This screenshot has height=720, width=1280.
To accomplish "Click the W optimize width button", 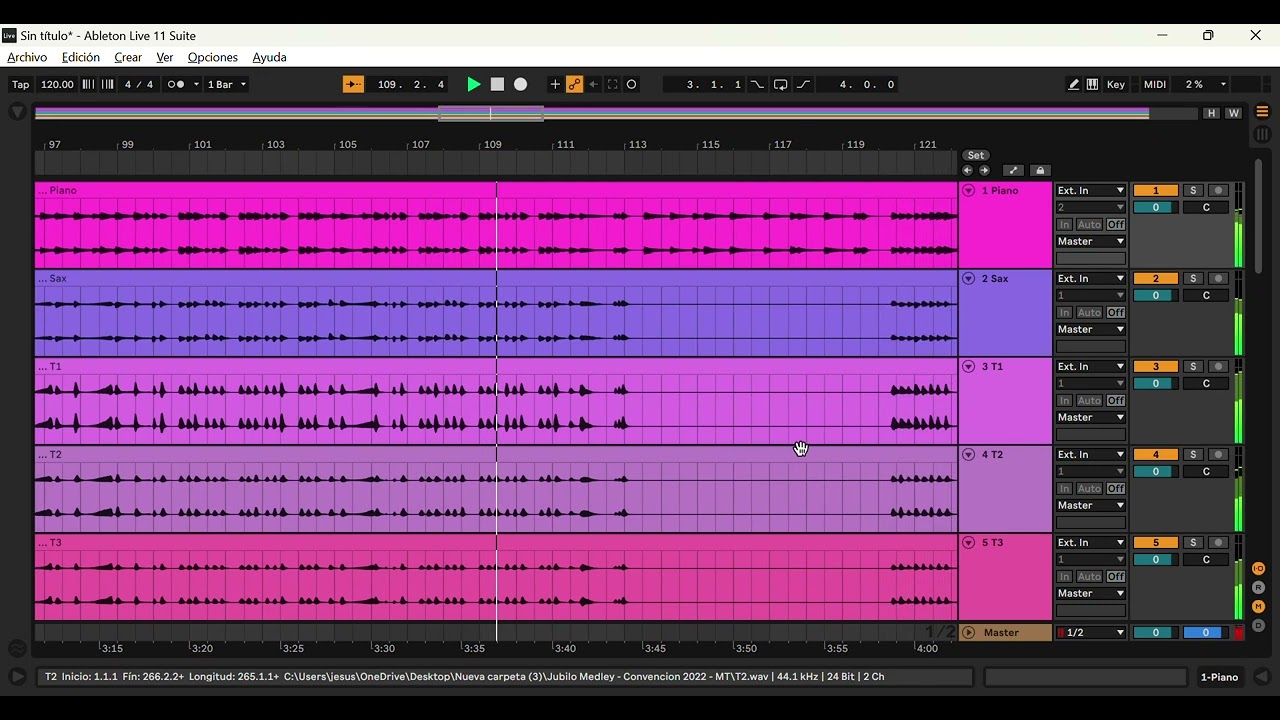I will pos(1234,113).
